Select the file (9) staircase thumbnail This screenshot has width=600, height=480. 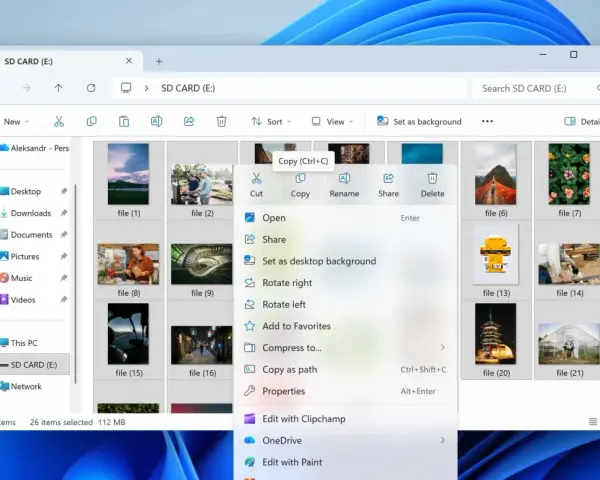click(202, 264)
